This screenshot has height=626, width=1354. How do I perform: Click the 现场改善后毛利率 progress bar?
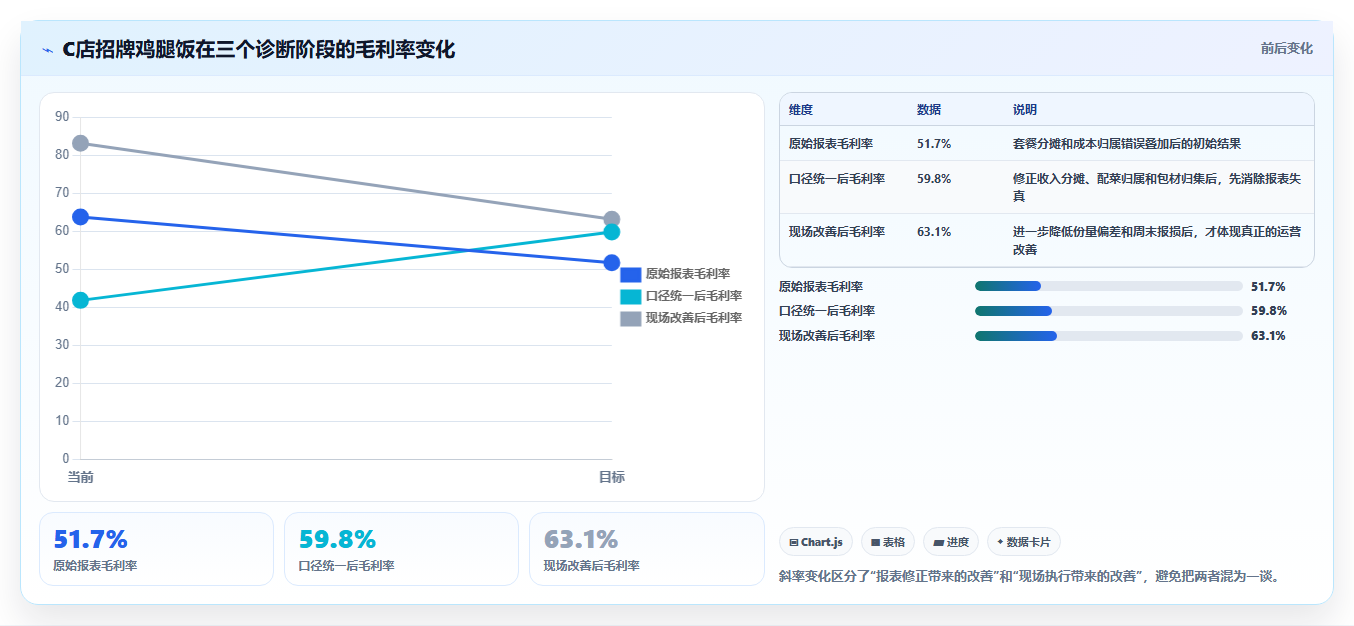[1109, 336]
